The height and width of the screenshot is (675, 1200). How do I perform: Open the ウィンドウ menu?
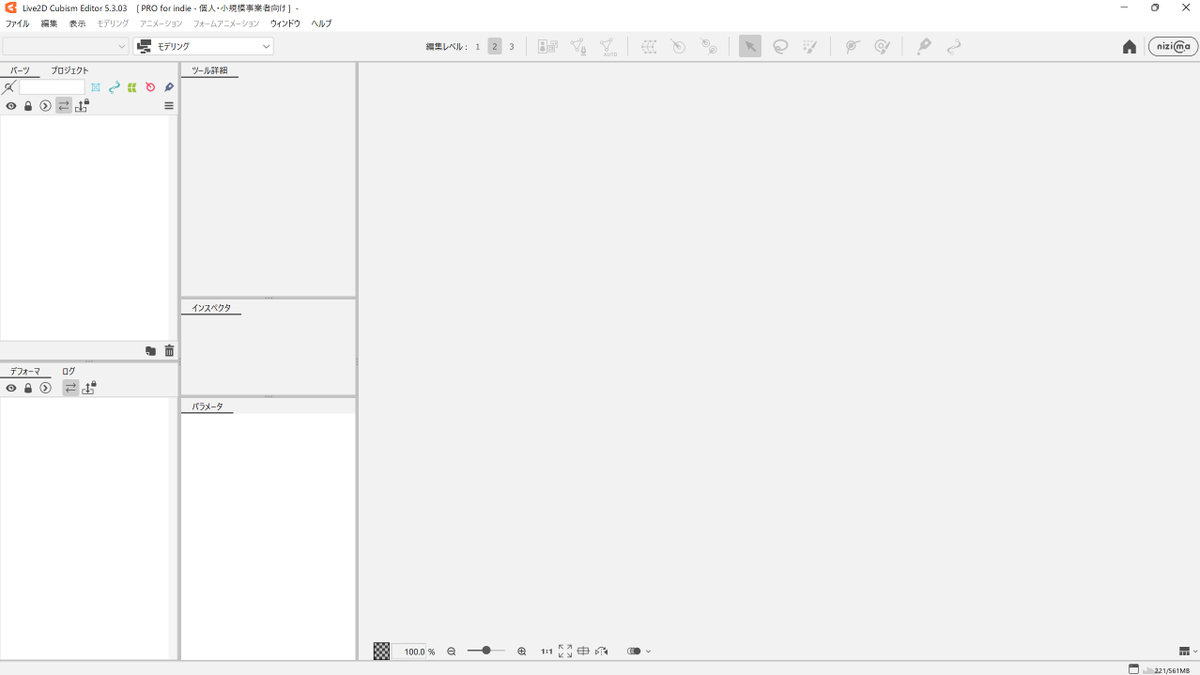pos(285,23)
